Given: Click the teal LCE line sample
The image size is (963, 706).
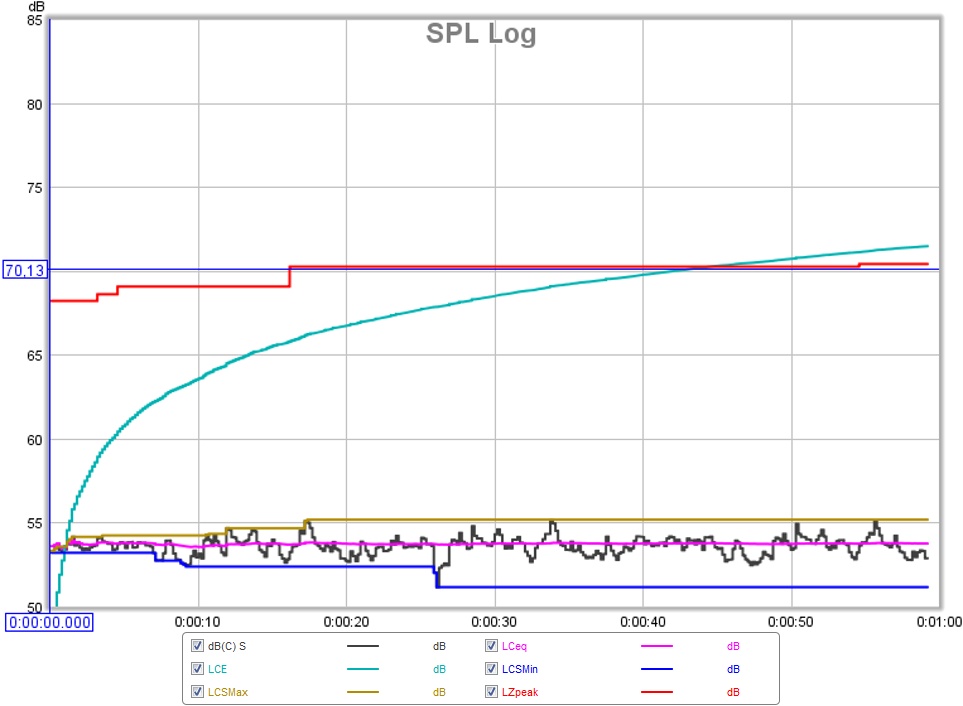Looking at the screenshot, I should (362, 669).
